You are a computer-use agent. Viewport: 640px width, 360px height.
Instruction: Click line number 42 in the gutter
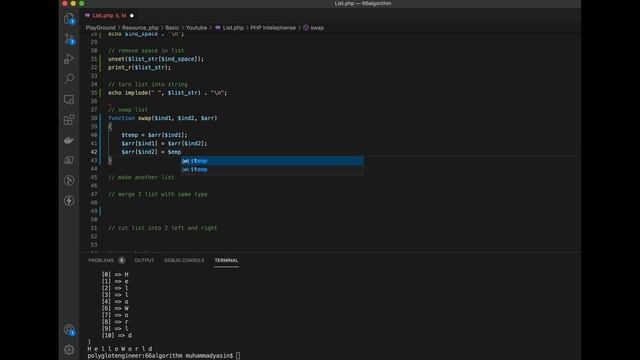[94, 152]
